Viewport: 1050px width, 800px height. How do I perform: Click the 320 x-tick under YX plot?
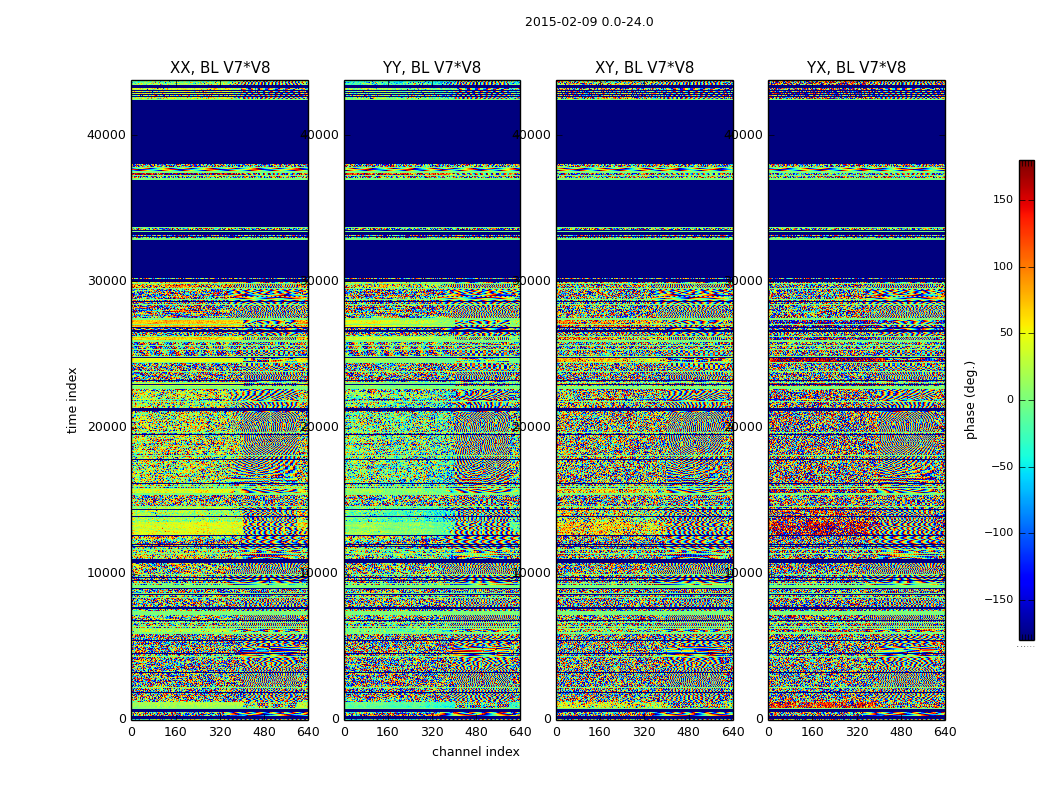click(x=856, y=732)
